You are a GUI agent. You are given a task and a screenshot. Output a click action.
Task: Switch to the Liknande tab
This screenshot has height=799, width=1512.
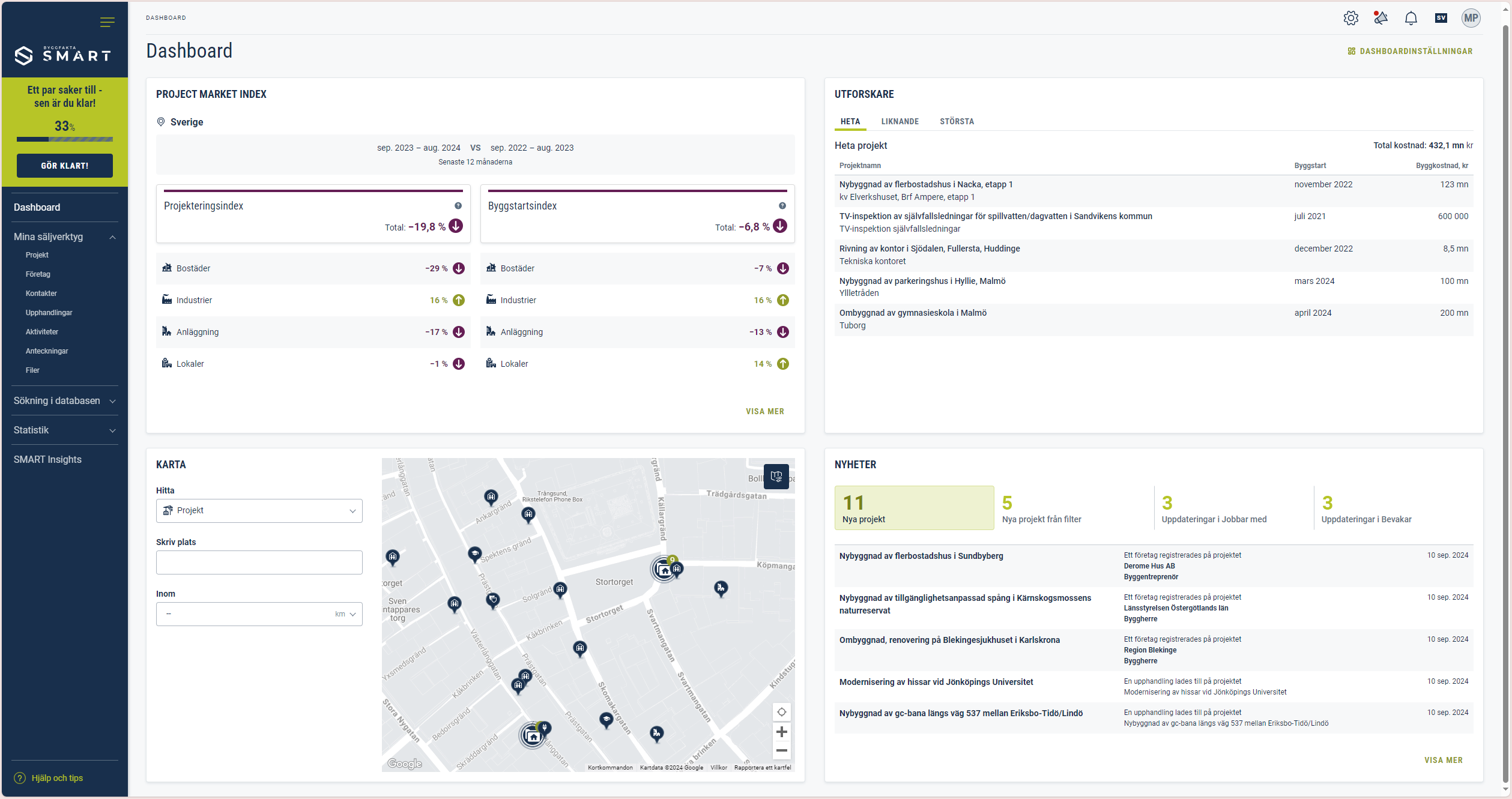coord(900,121)
